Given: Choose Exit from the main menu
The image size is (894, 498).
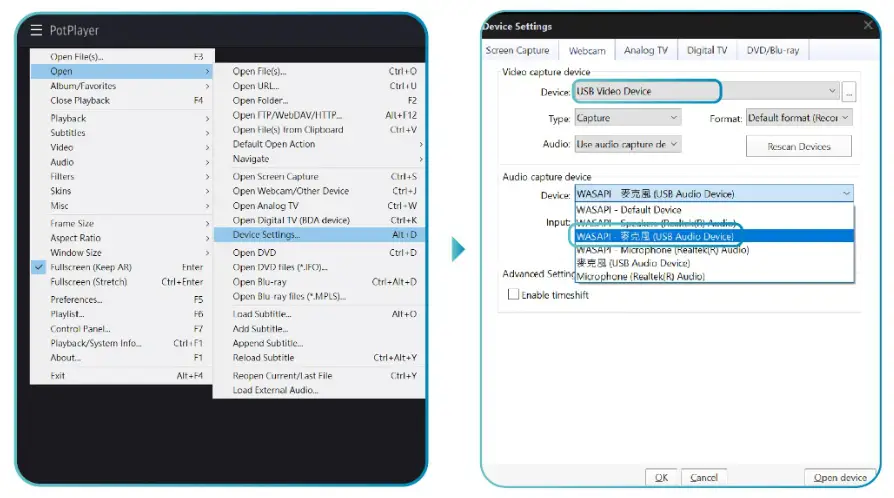Looking at the screenshot, I should pyautogui.click(x=122, y=375).
